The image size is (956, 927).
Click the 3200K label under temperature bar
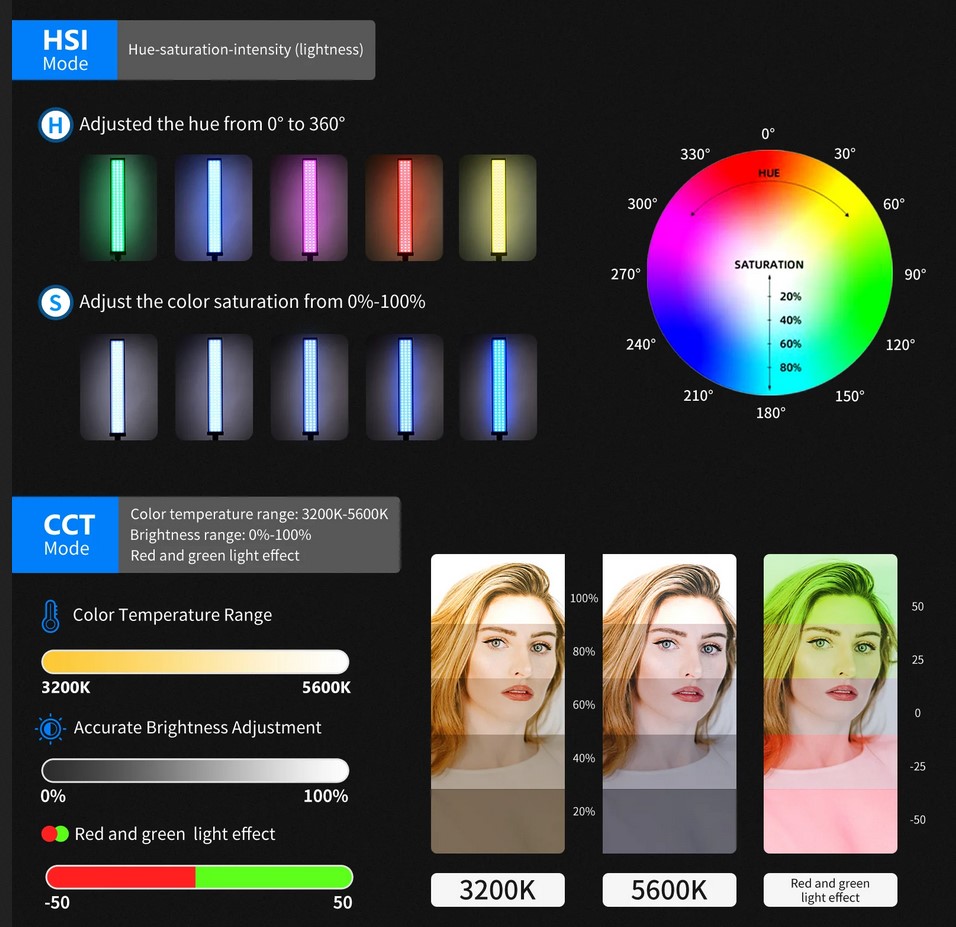pos(66,688)
